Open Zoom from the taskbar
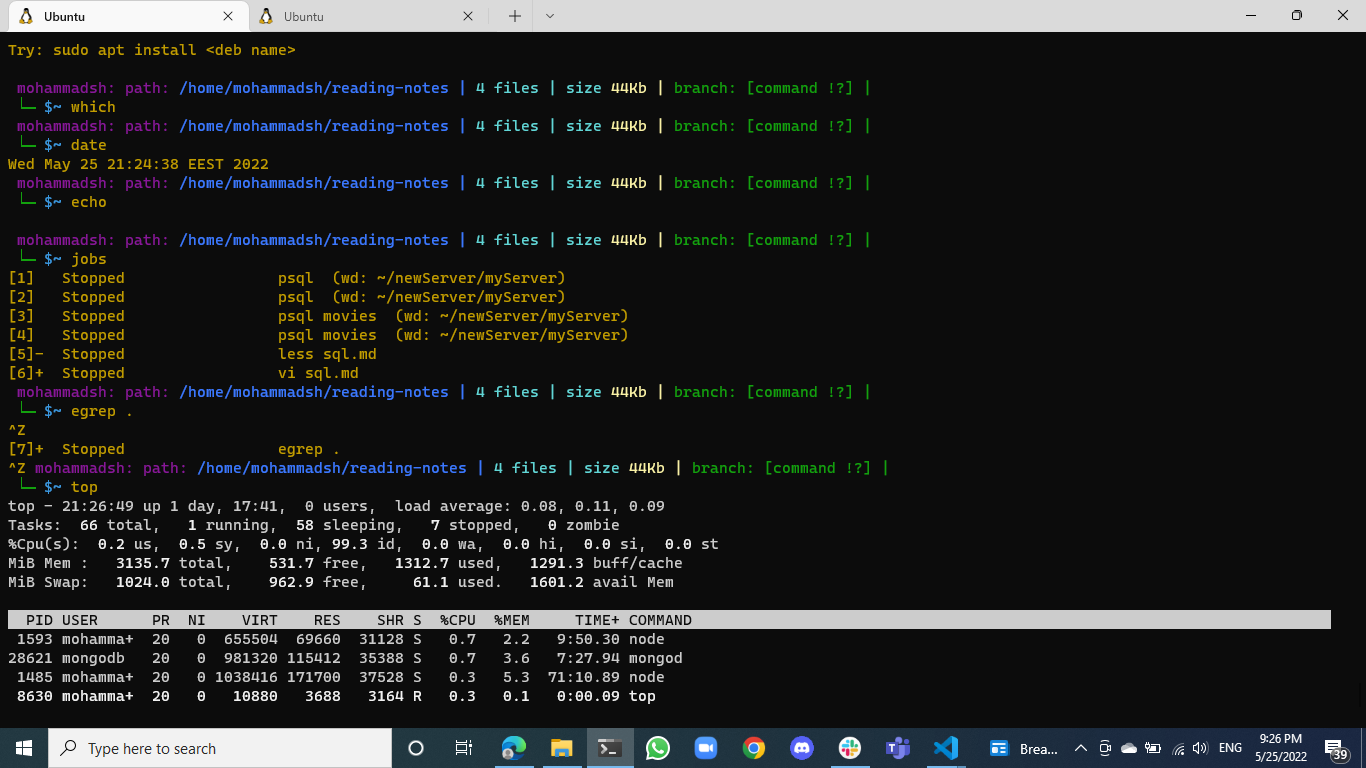Viewport: 1366px width, 768px height. coord(706,748)
